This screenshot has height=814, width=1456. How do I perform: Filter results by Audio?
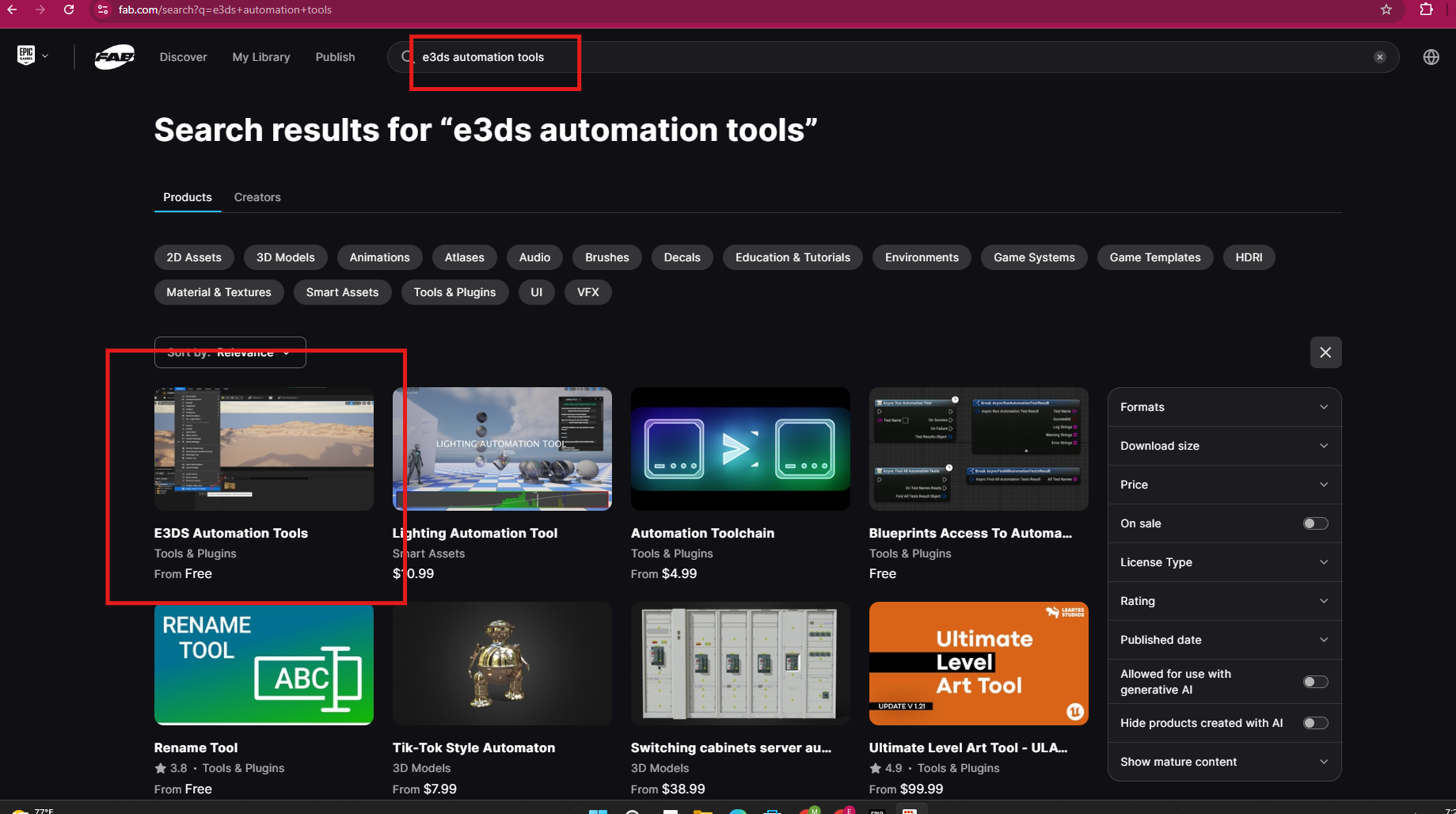[534, 257]
